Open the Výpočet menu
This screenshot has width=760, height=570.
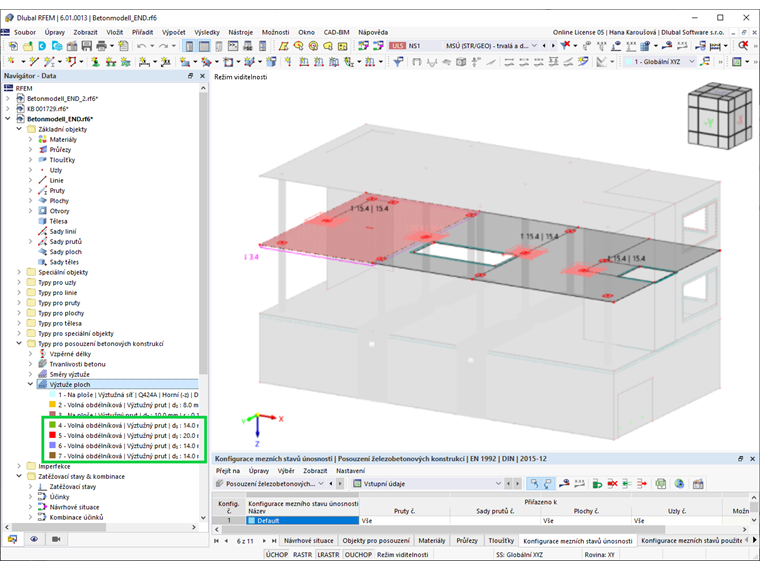174,32
